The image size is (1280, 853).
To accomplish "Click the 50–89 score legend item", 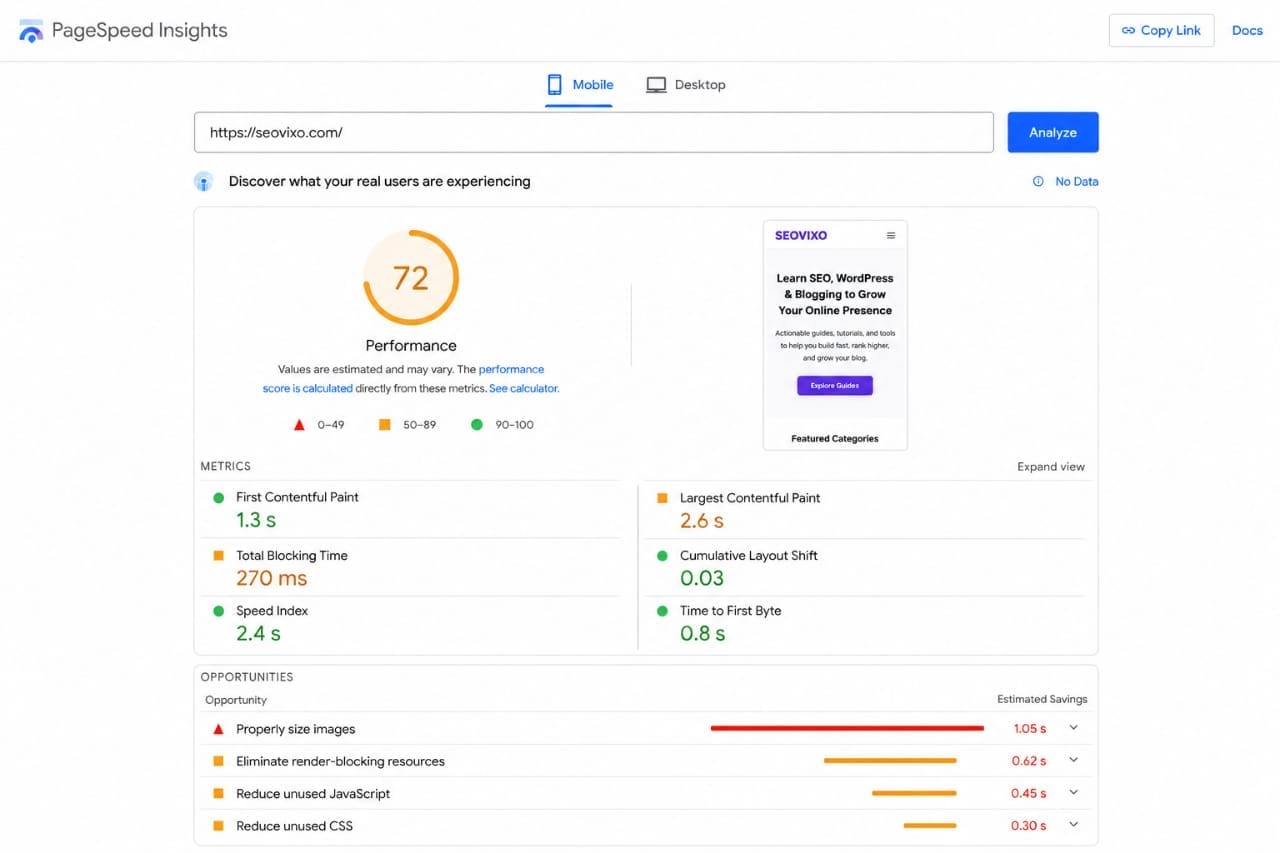I will 407,425.
